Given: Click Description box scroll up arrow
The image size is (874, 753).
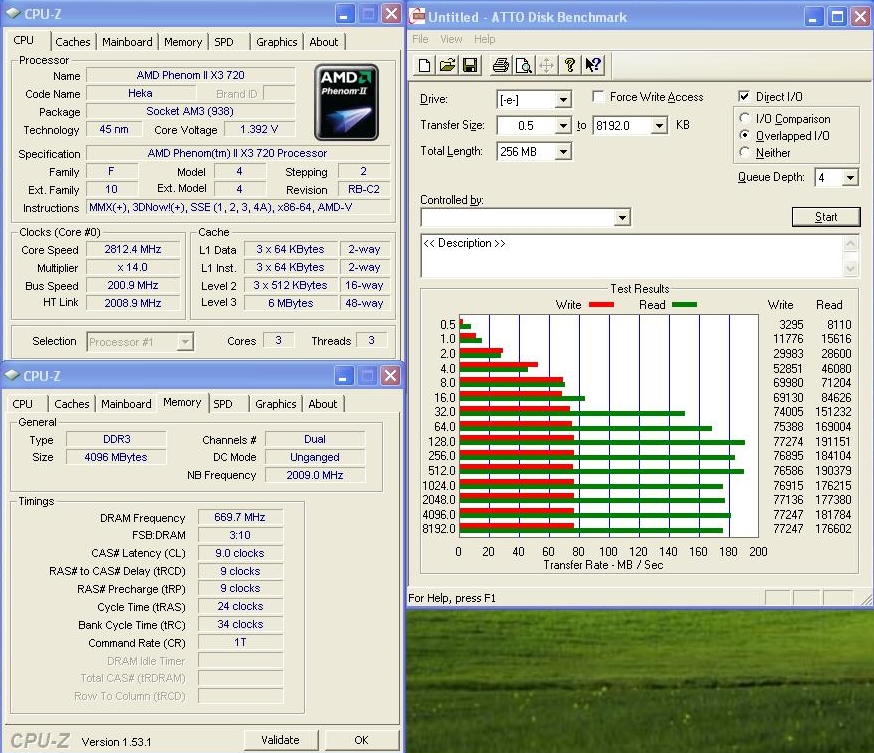Looking at the screenshot, I should coord(850,244).
